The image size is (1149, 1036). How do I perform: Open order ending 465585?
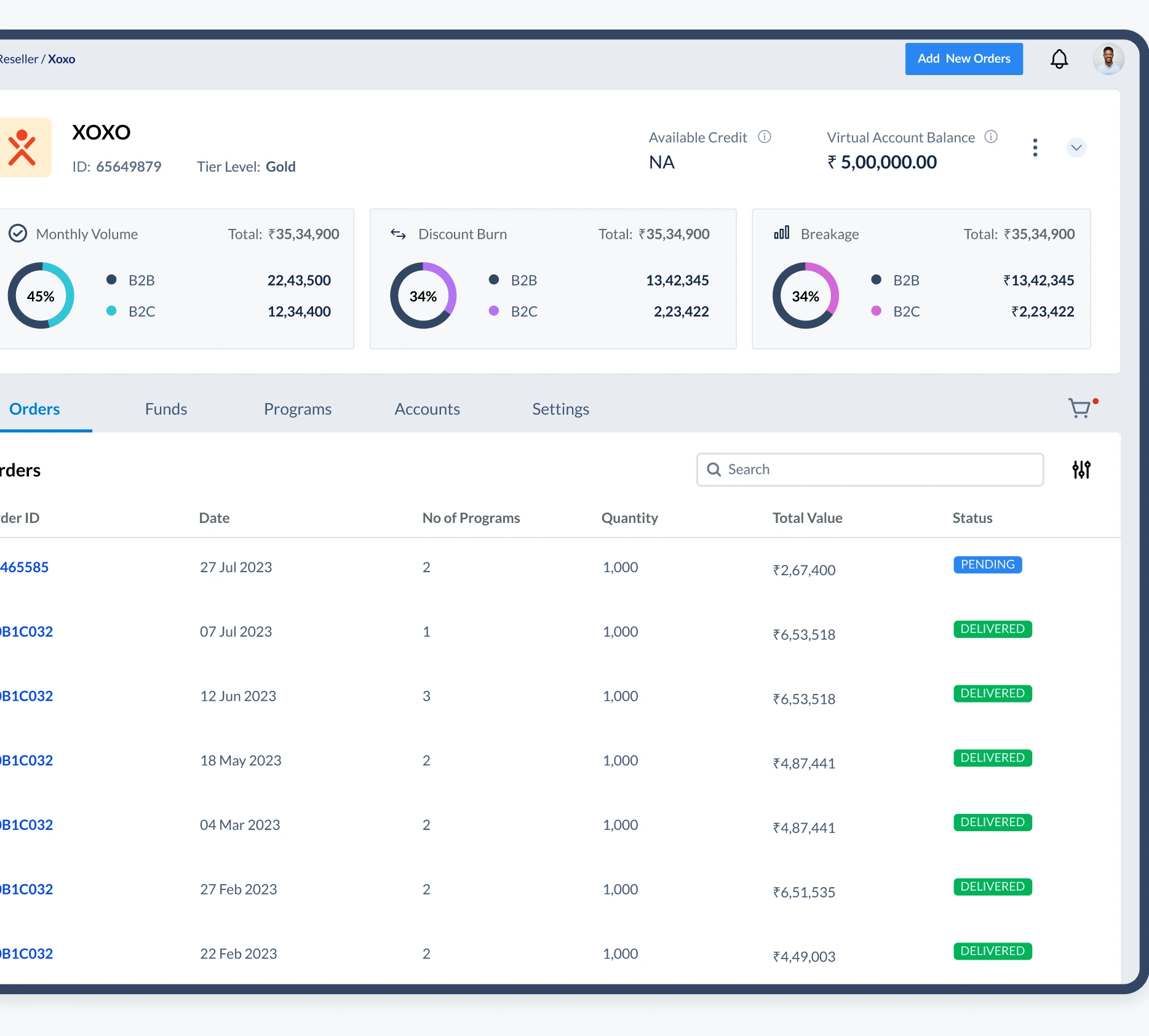click(25, 567)
